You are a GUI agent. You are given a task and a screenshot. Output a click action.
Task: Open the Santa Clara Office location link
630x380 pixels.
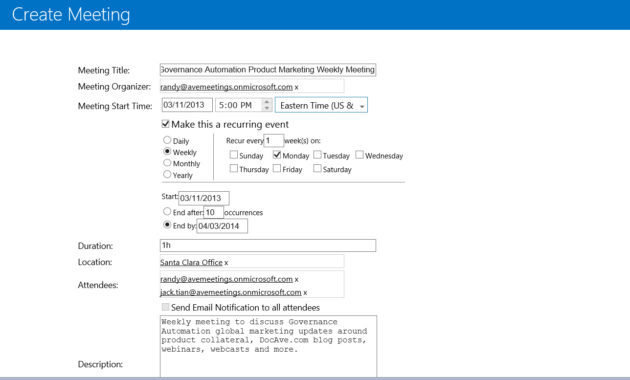click(x=191, y=262)
